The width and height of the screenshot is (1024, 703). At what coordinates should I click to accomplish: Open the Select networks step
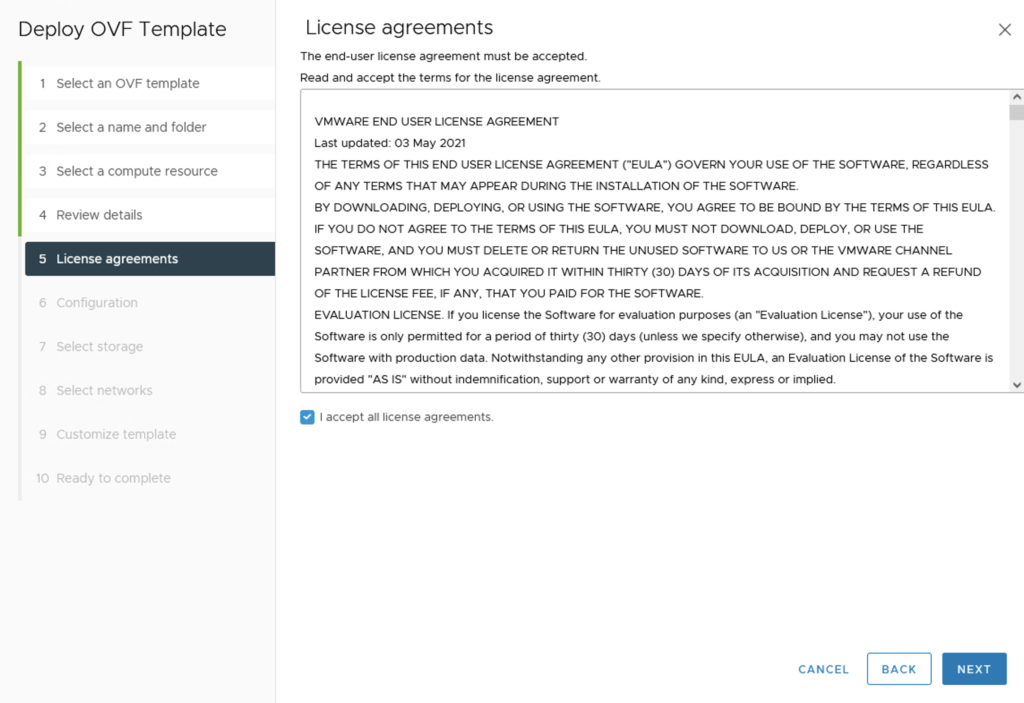tap(104, 391)
